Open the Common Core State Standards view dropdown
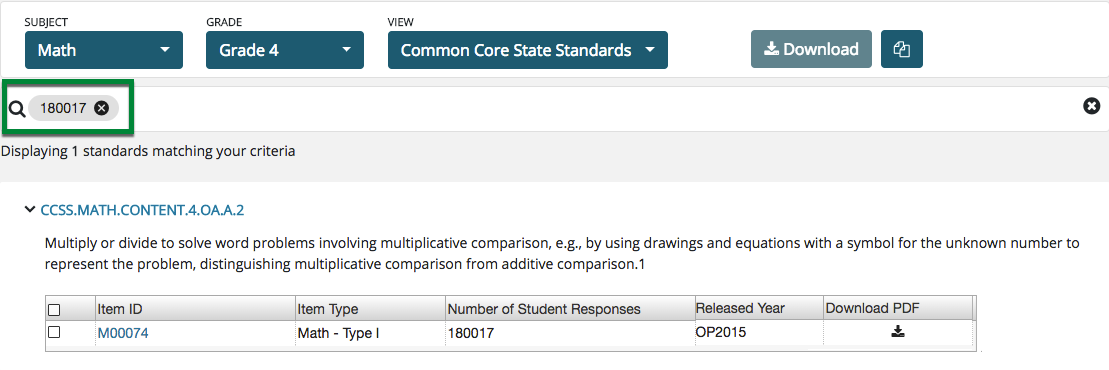 click(x=528, y=50)
